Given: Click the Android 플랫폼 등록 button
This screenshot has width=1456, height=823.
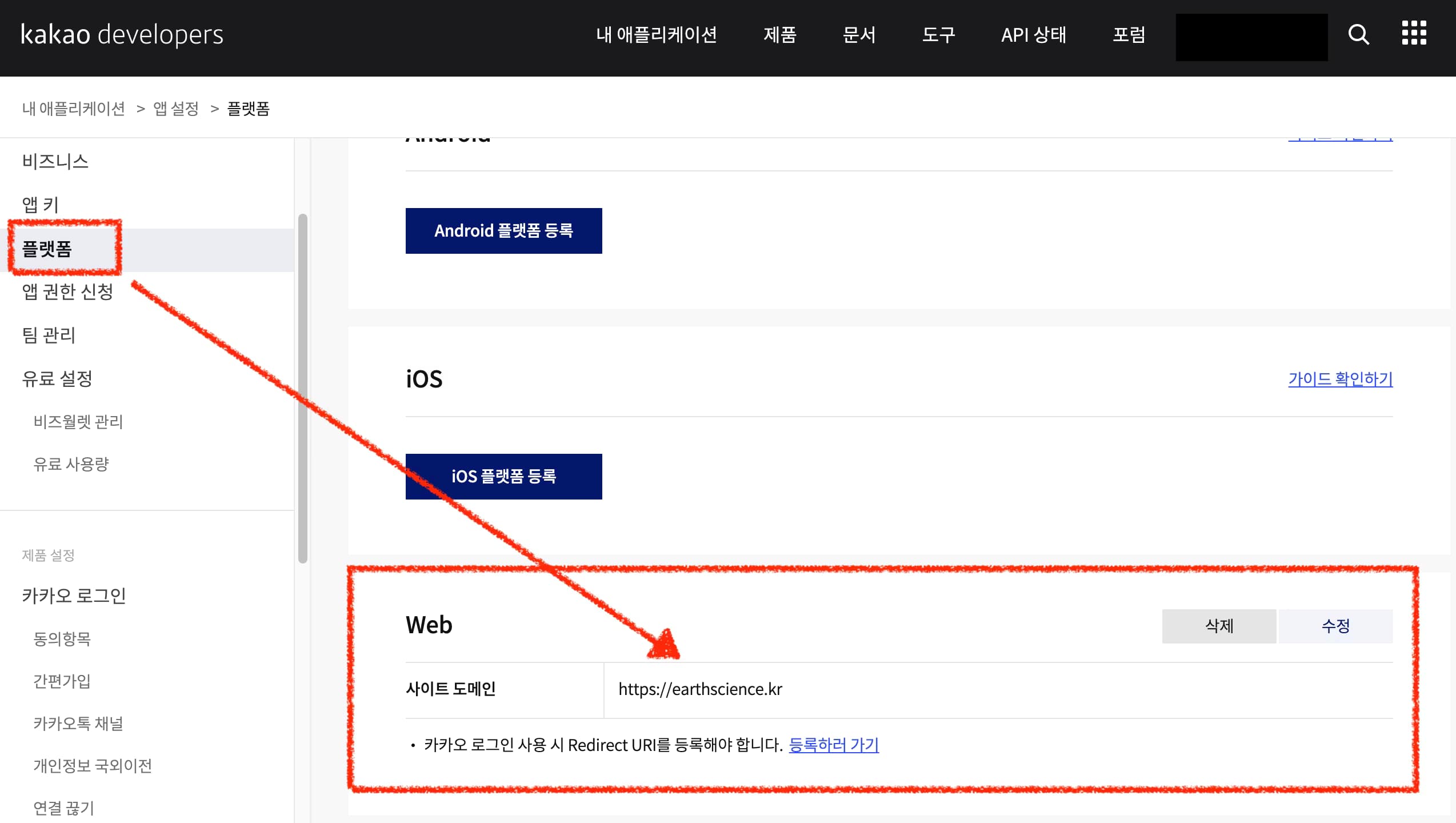Looking at the screenshot, I should point(503,231).
